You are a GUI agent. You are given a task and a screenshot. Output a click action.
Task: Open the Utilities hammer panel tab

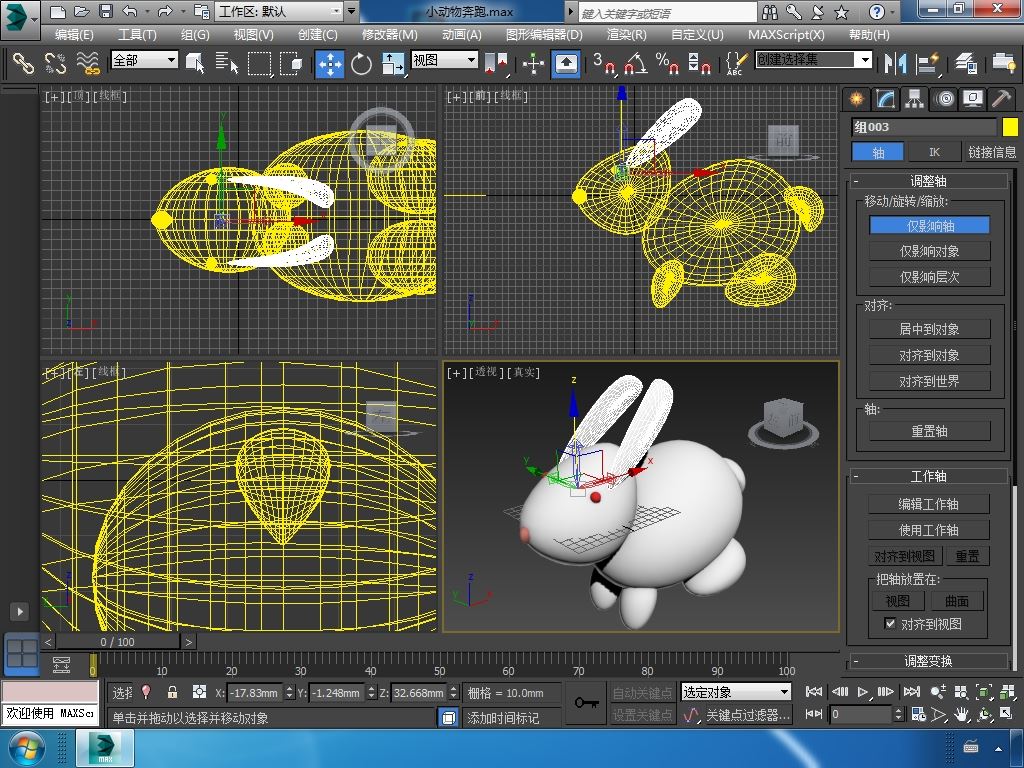[1001, 98]
